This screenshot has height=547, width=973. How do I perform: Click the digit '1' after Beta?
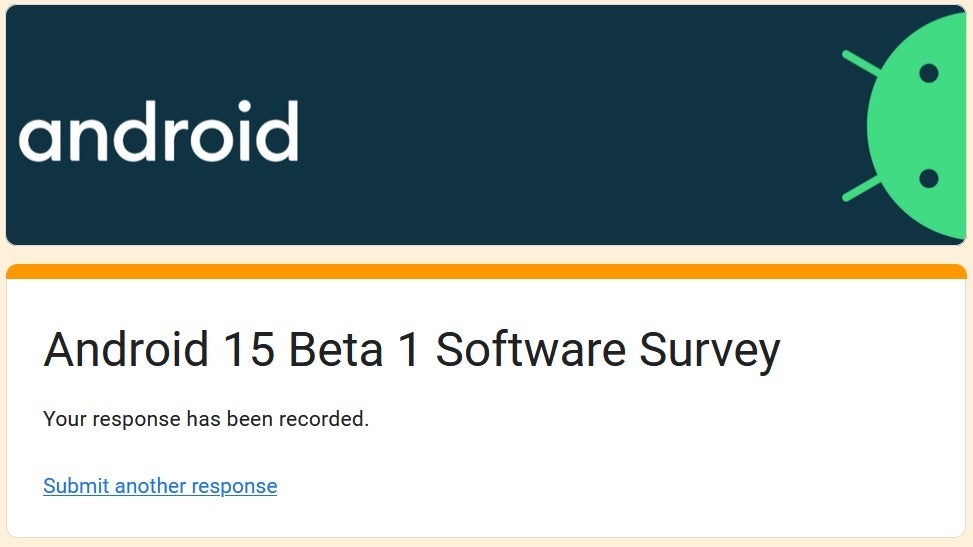[x=409, y=350]
